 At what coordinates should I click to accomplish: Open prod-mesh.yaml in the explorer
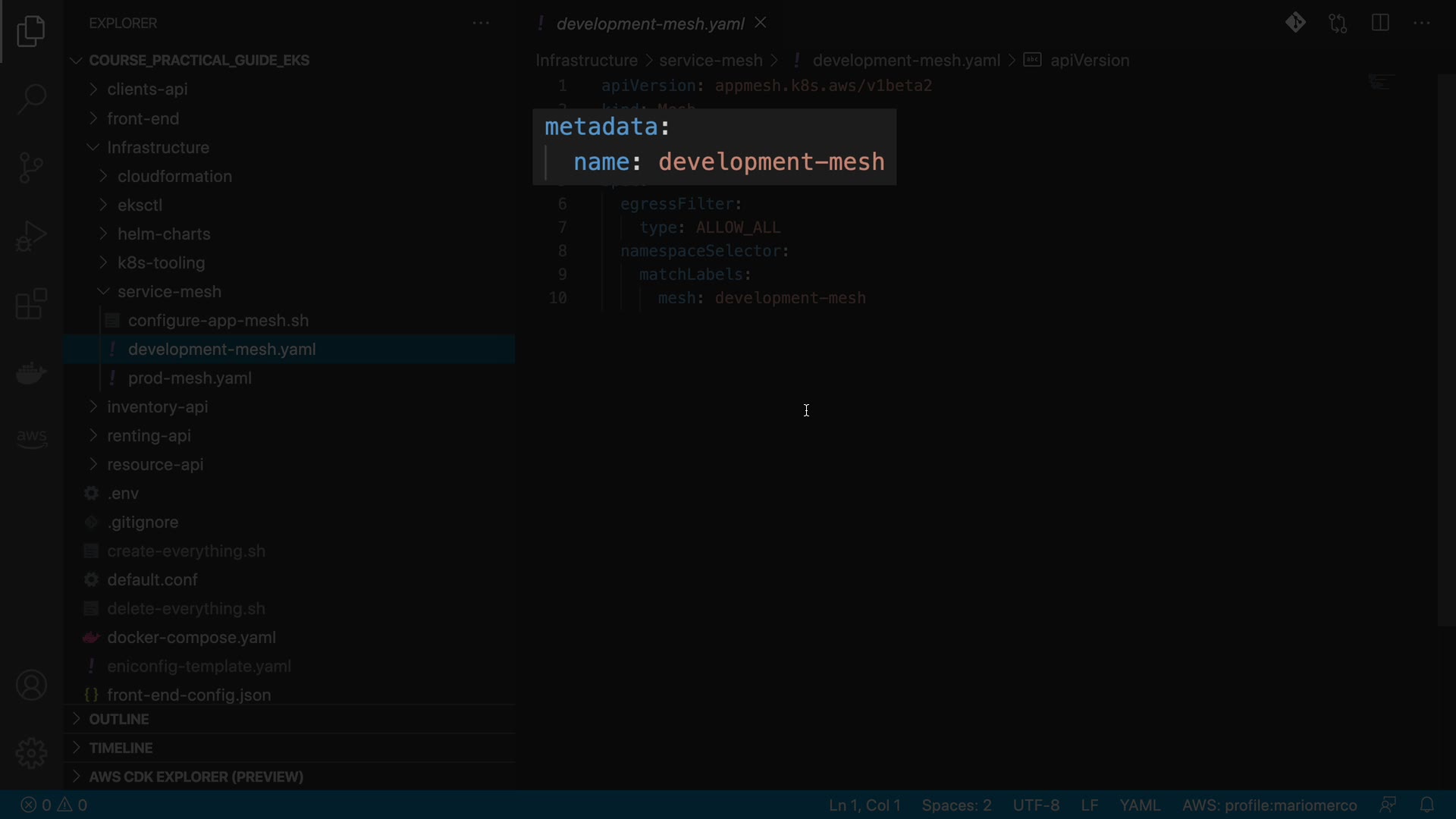click(x=190, y=378)
